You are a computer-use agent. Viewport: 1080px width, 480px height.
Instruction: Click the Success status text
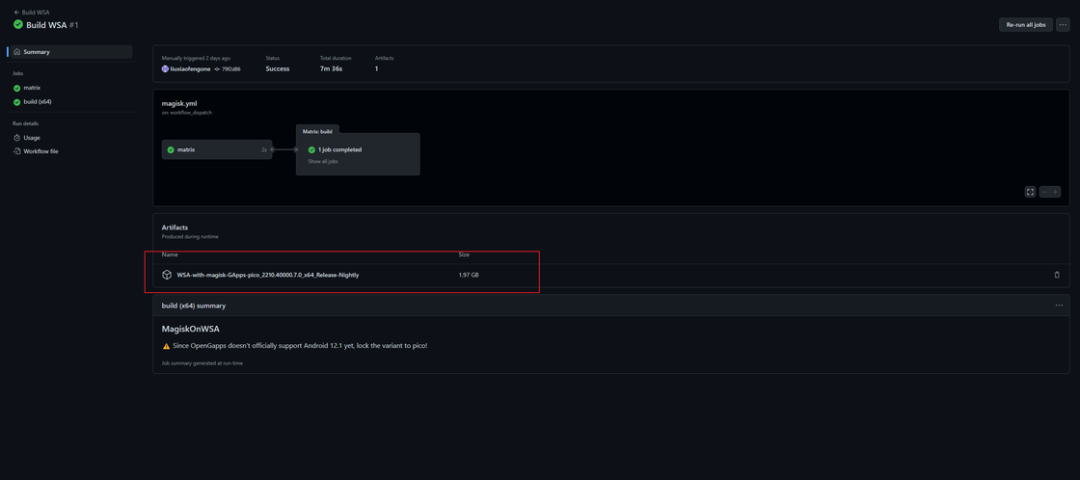tap(278, 69)
